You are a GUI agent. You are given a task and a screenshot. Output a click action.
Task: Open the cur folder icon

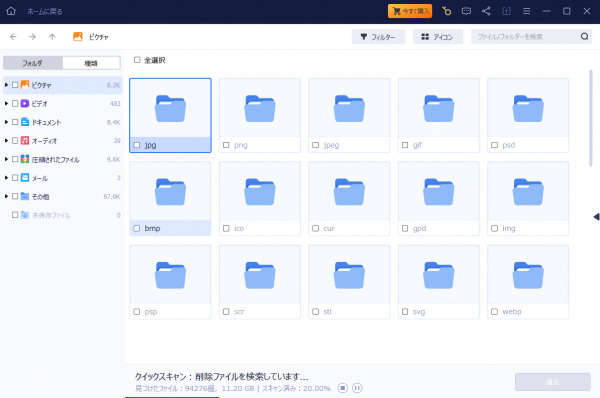click(349, 192)
